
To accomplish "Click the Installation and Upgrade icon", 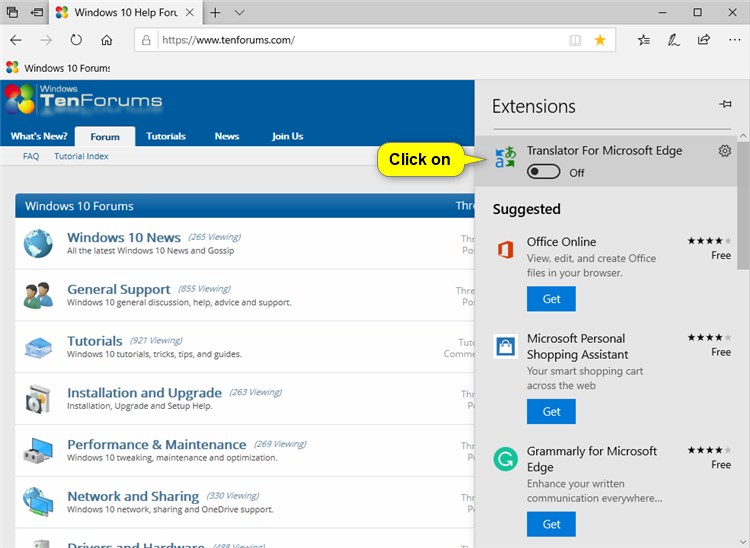I will [38, 399].
